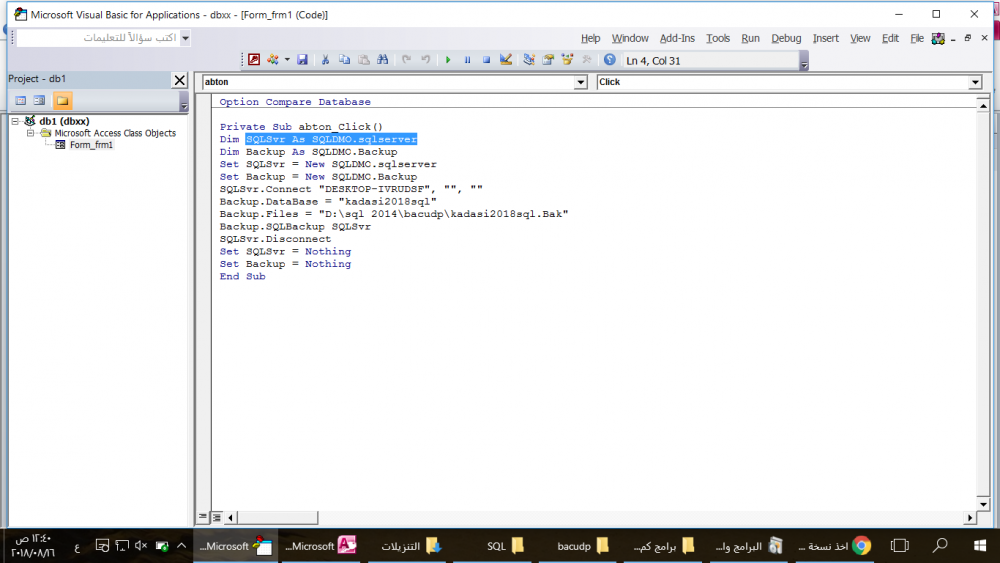This screenshot has width=1000, height=563.
Task: Click the help question input box
Action: click(x=98, y=38)
